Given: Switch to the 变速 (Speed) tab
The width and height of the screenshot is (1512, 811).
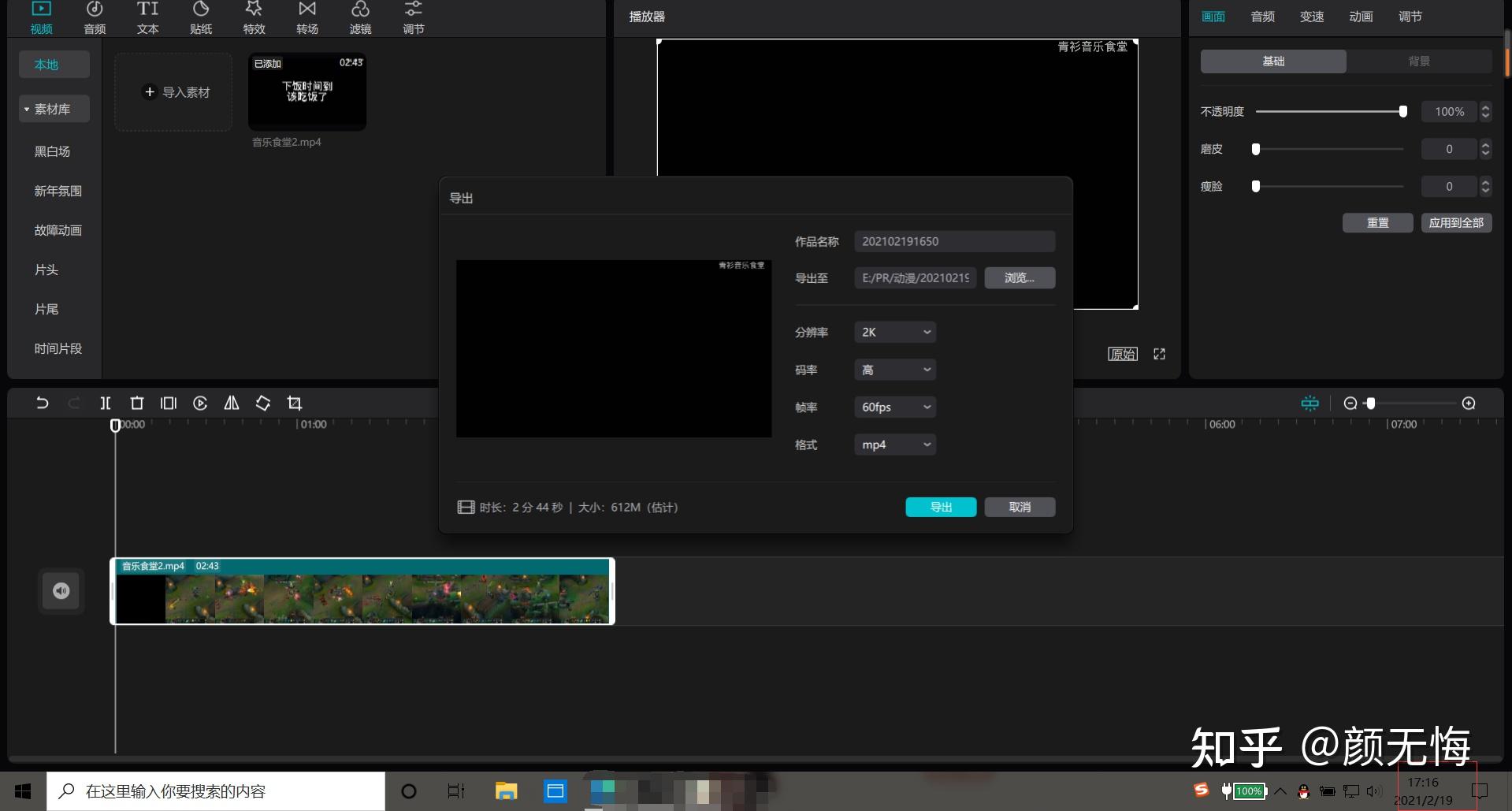Looking at the screenshot, I should [x=1312, y=17].
